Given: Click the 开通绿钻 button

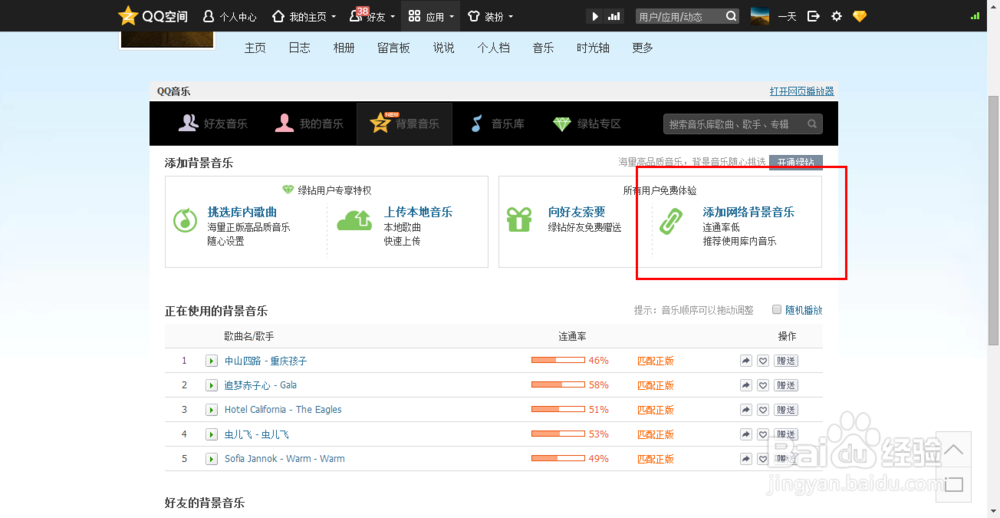Looking at the screenshot, I should click(x=796, y=163).
